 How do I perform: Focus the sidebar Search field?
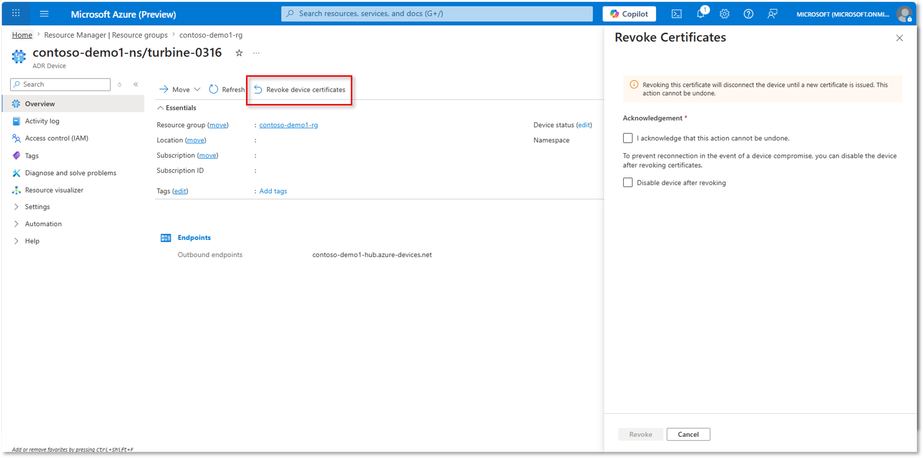tap(61, 84)
